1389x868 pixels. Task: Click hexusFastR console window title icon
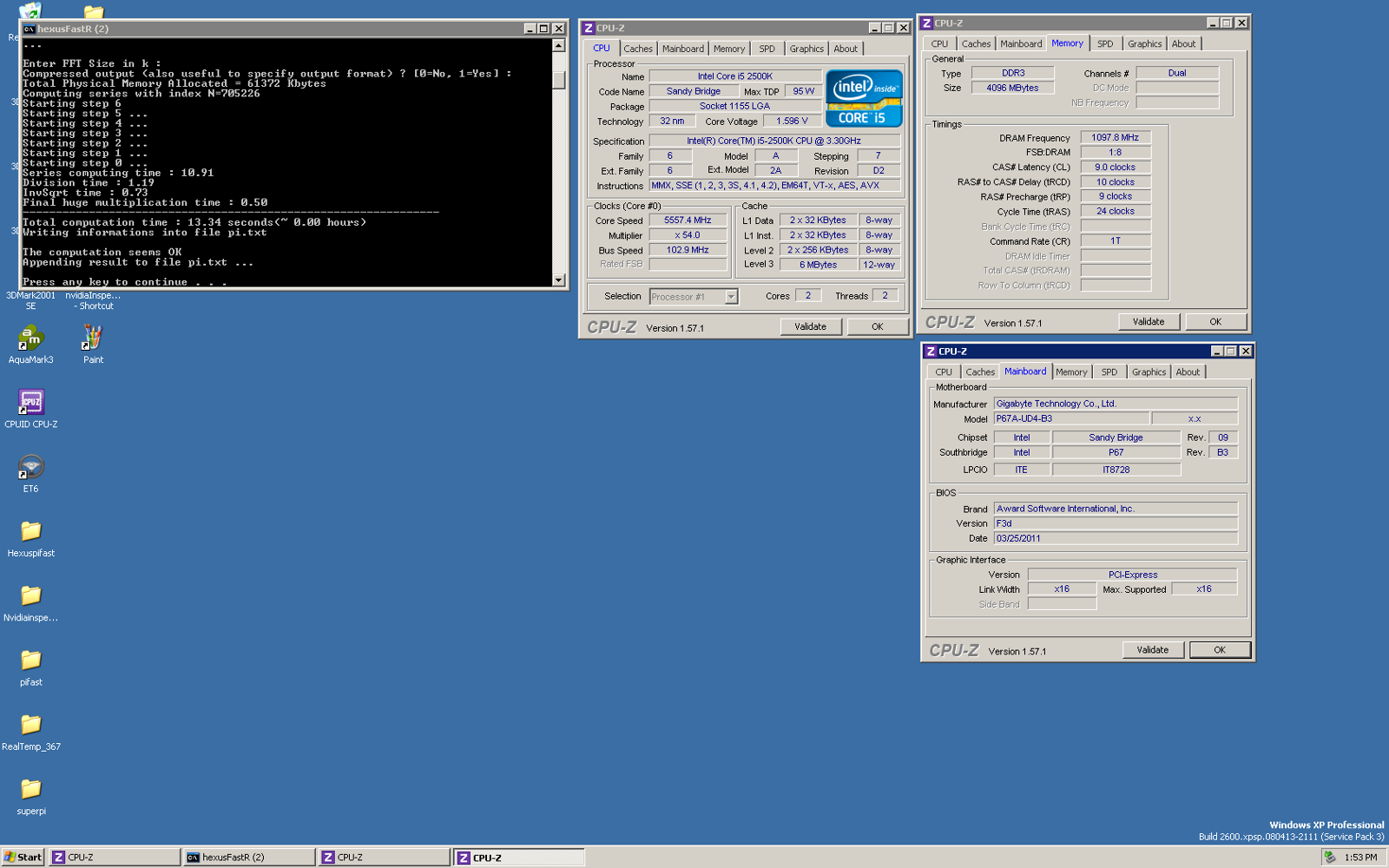pos(29,29)
